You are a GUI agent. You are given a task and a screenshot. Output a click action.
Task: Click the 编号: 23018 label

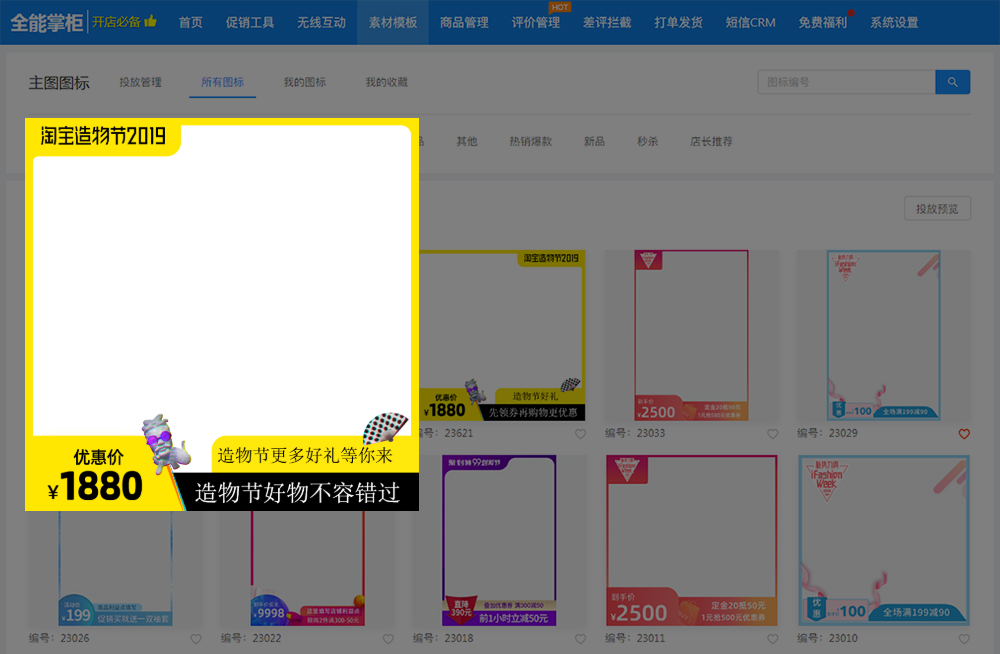click(443, 638)
